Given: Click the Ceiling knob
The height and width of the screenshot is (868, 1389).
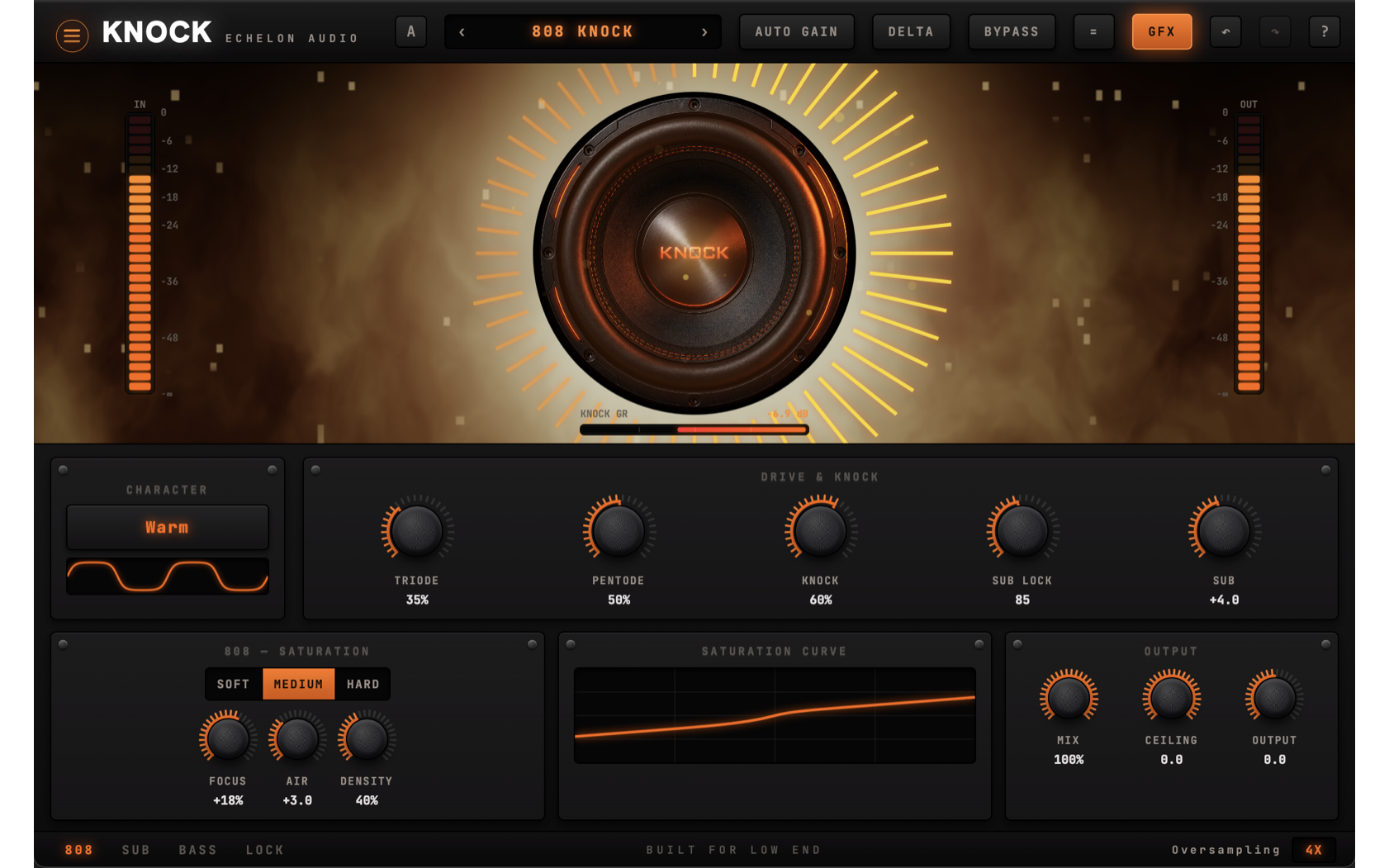Looking at the screenshot, I should (x=1171, y=698).
